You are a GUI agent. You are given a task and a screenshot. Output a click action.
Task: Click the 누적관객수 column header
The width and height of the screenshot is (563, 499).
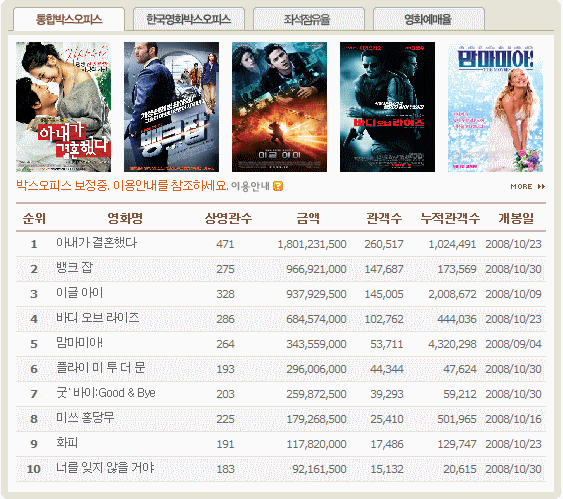pos(450,218)
